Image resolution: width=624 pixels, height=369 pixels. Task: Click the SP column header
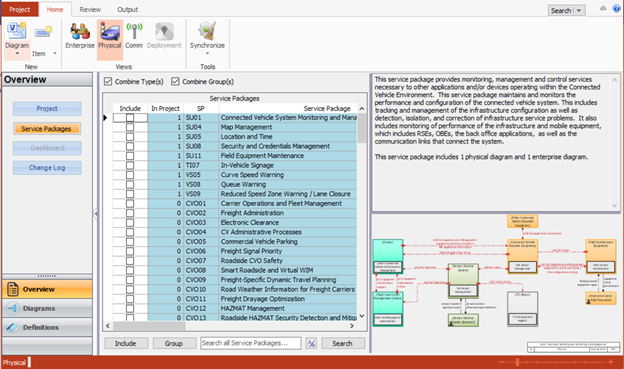(x=201, y=108)
